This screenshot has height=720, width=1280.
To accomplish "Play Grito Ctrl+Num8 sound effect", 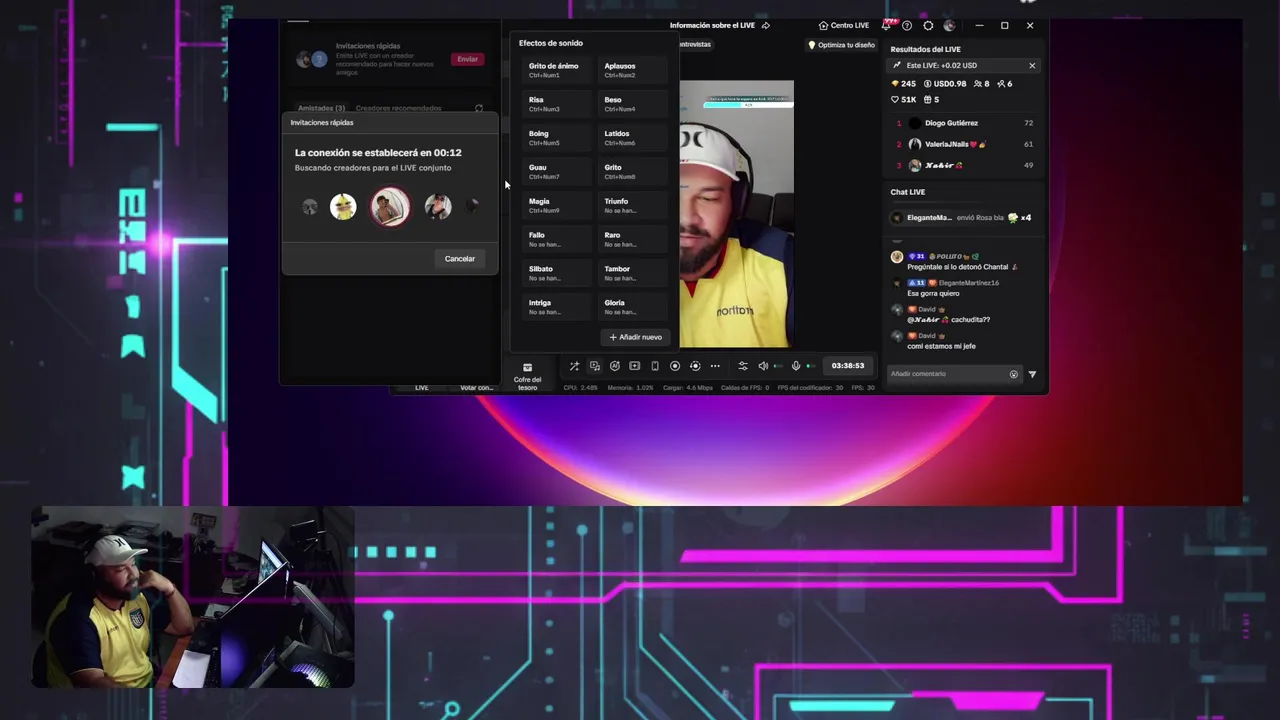I will pos(634,172).
